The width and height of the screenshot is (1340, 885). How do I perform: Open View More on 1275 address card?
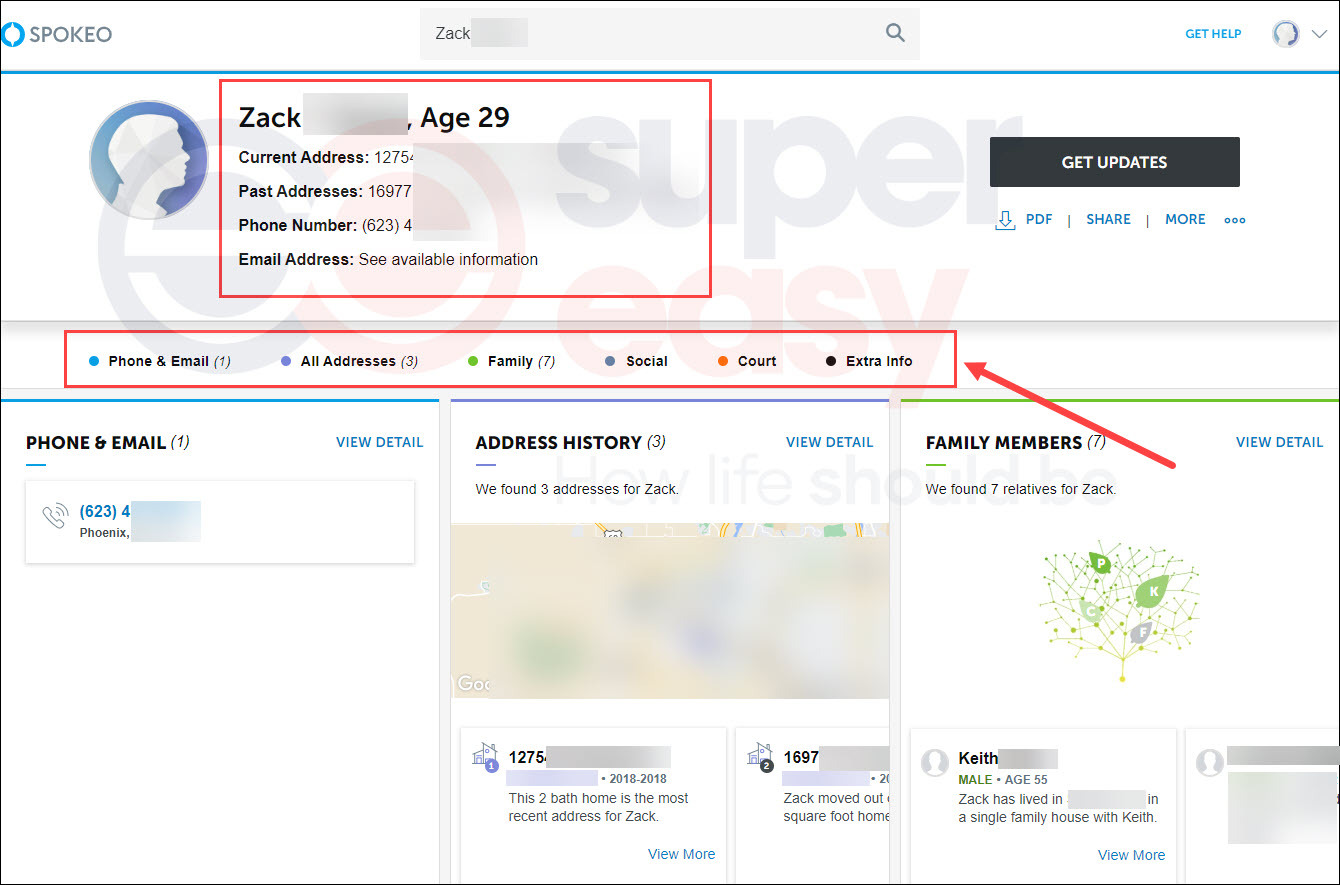coord(681,854)
